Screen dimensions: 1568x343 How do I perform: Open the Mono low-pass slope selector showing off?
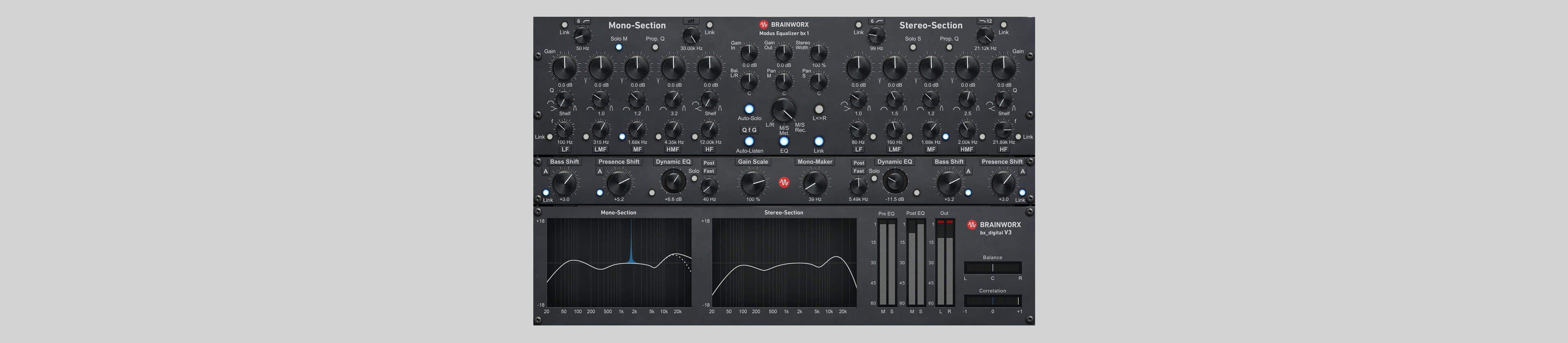(x=691, y=21)
